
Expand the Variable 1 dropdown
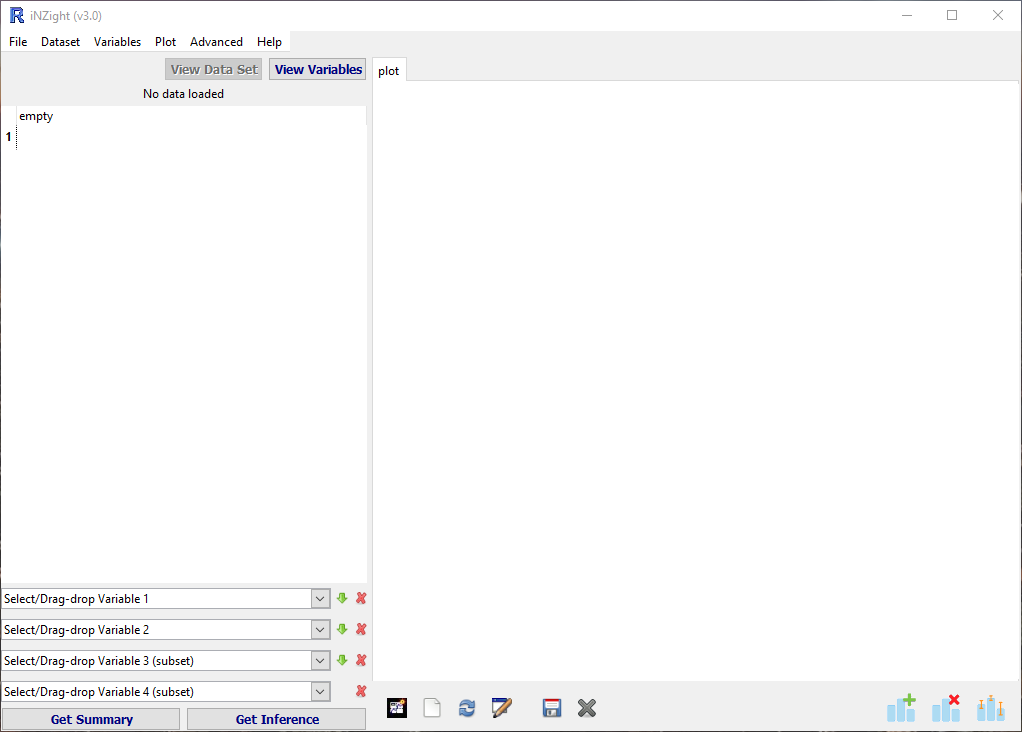coord(320,599)
